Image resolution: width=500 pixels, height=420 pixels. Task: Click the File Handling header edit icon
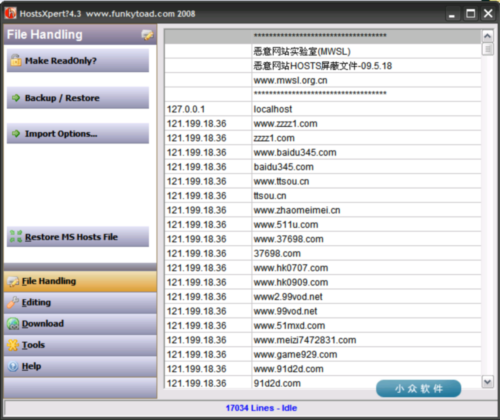[147, 35]
